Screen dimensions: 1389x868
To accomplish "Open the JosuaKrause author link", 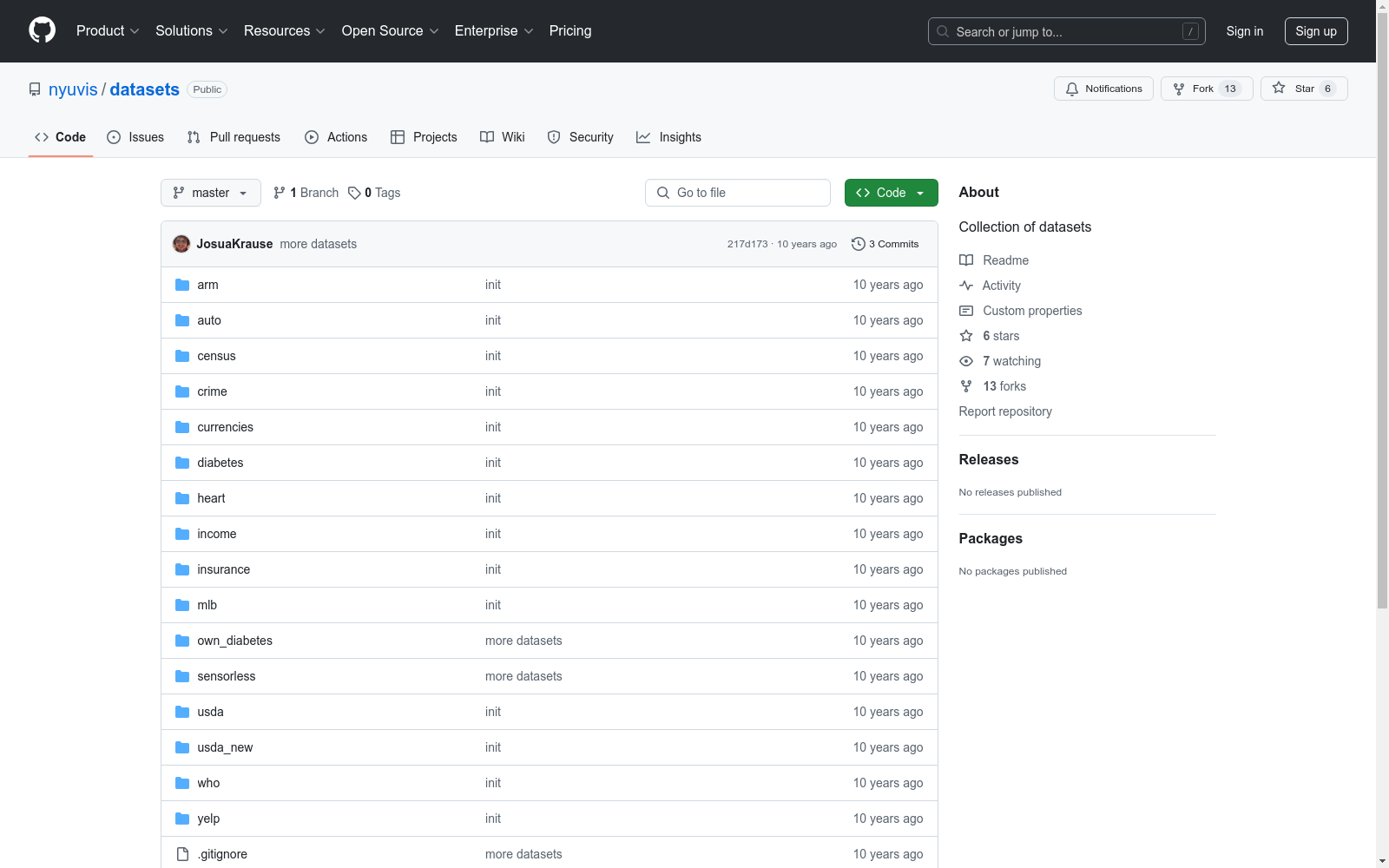I will [x=234, y=244].
